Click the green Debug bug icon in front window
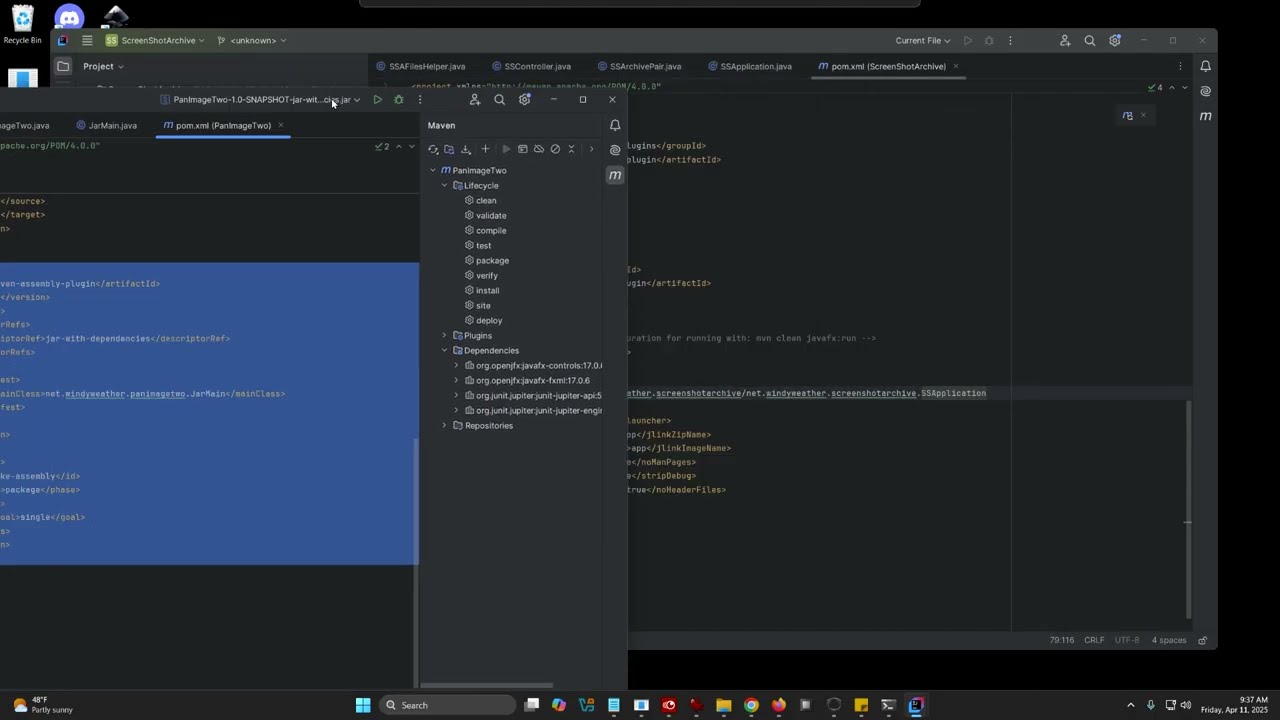This screenshot has height=720, width=1280. point(399,100)
